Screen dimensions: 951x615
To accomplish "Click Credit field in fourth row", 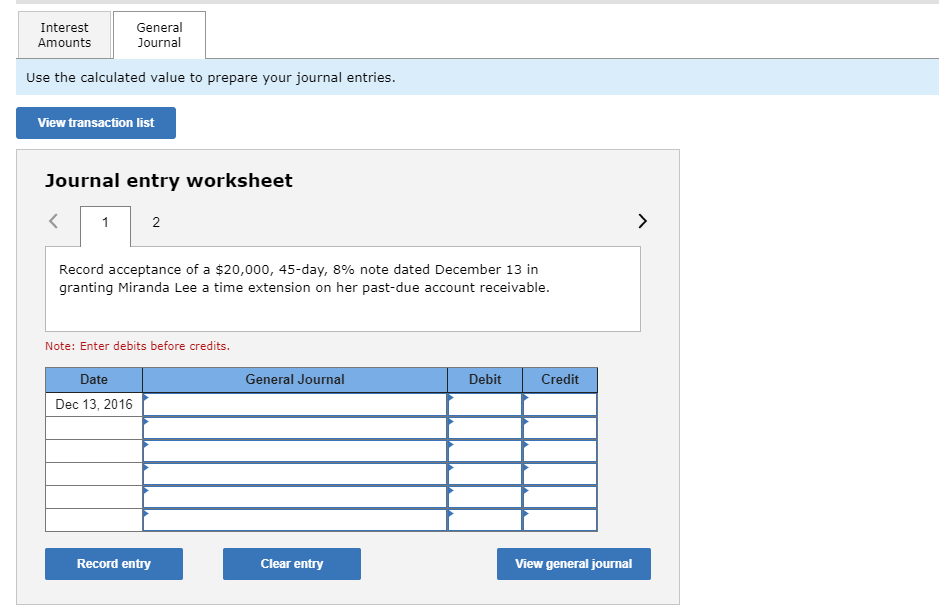I will pyautogui.click(x=560, y=474).
